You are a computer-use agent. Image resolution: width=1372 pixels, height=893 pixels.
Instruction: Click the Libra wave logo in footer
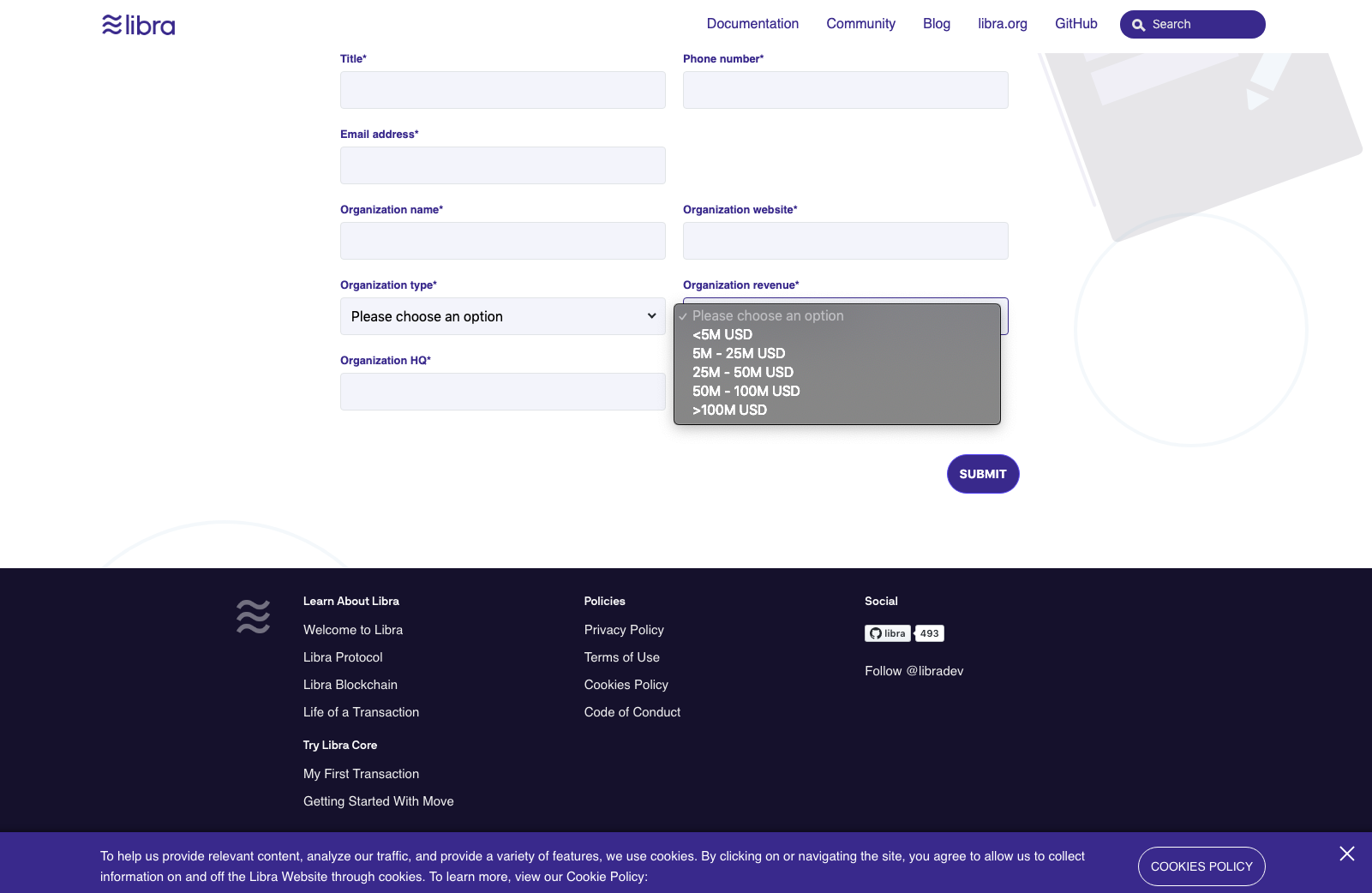click(x=253, y=616)
